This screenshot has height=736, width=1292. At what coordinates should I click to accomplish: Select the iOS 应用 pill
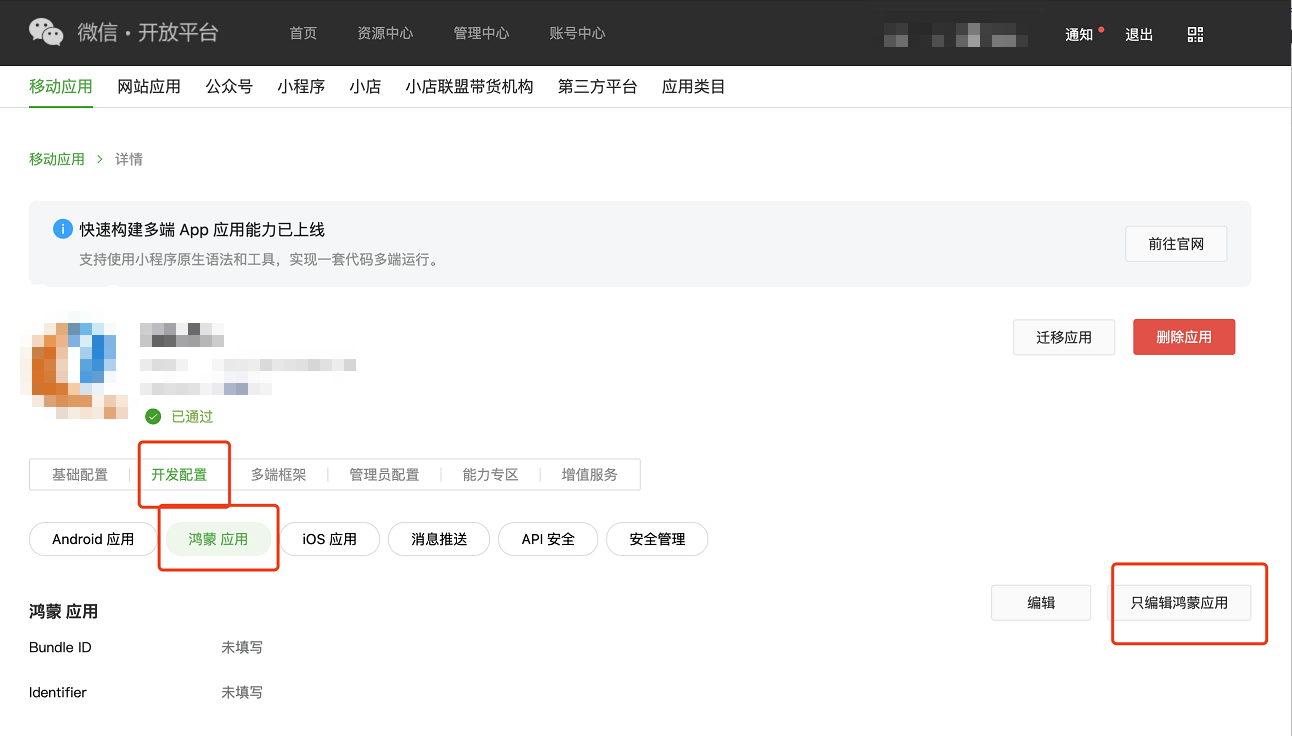(x=330, y=539)
